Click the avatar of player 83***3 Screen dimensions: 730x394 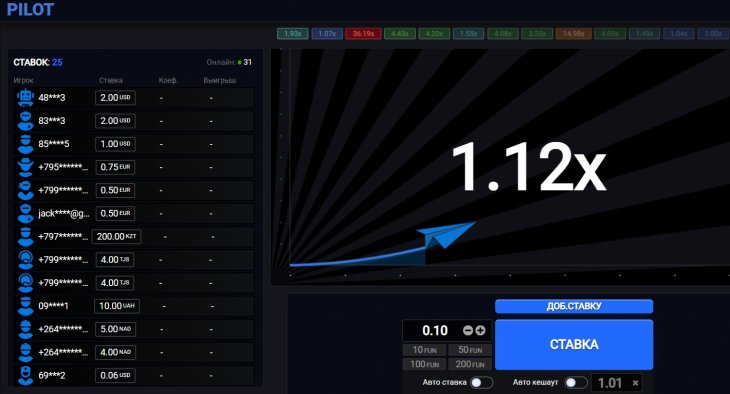tap(25, 121)
